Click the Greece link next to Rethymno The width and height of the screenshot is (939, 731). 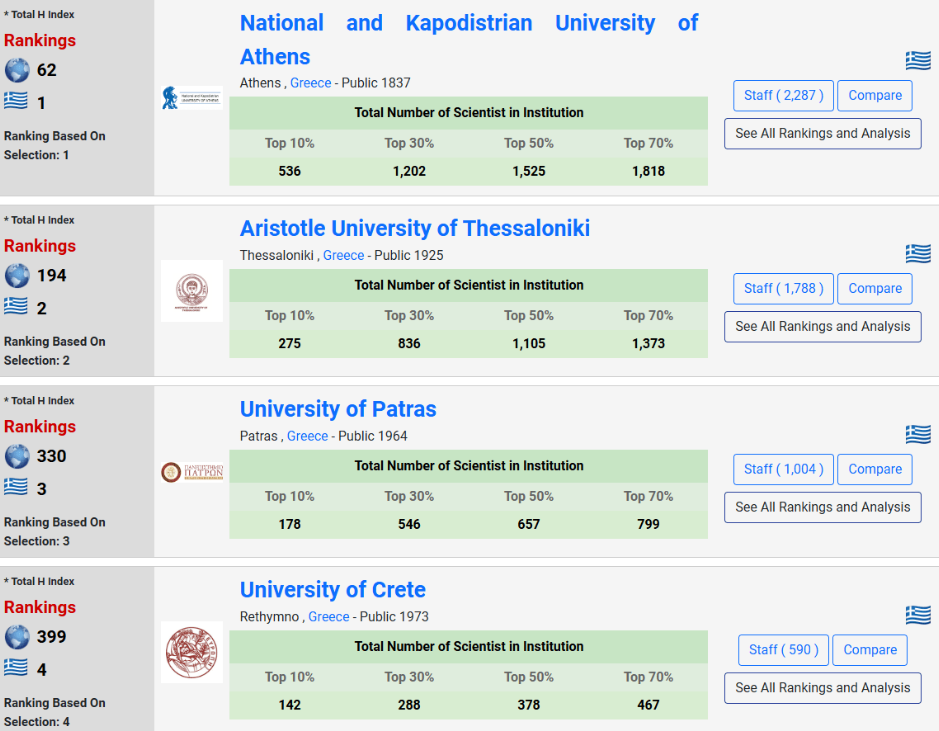[x=329, y=617]
